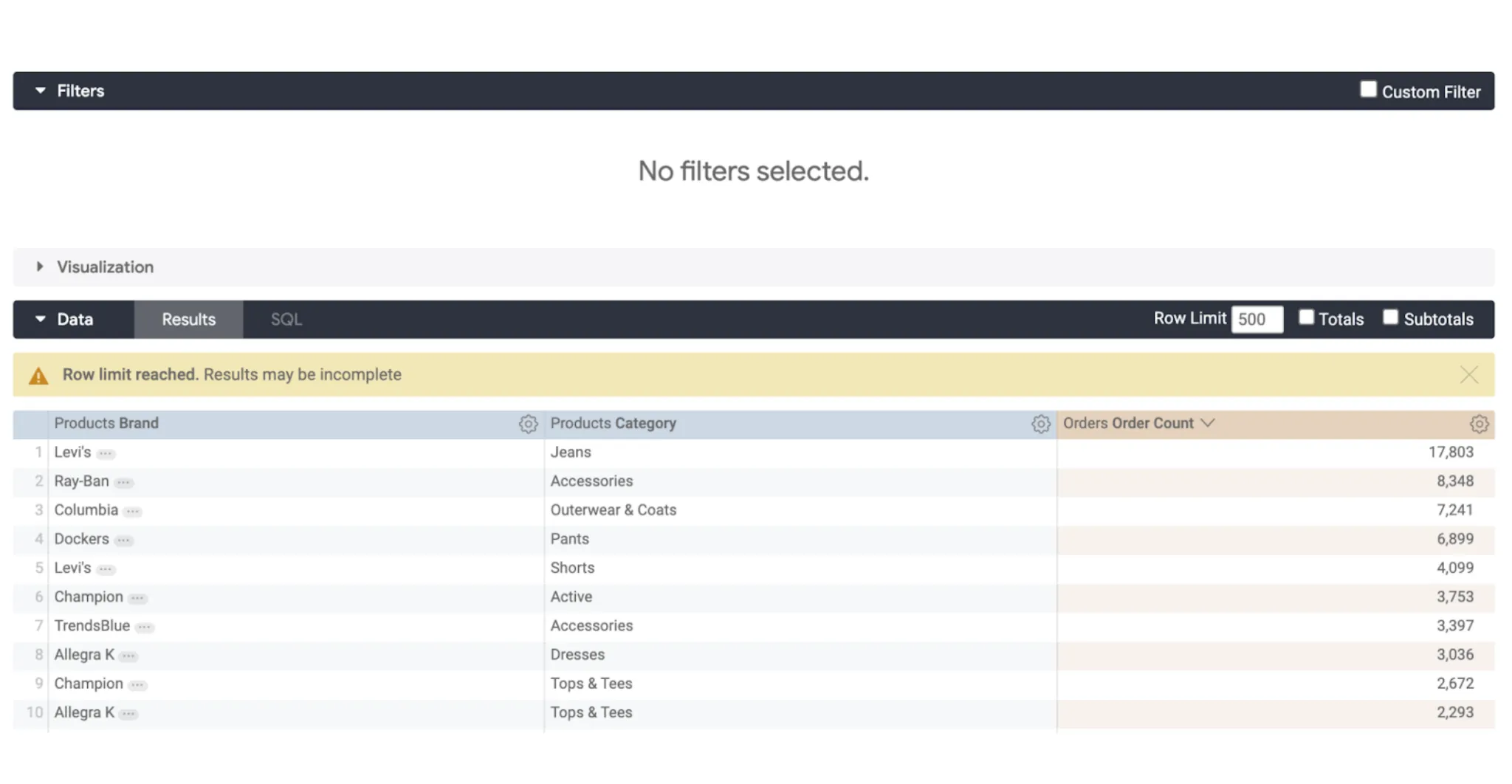Click the warning triangle in the row limit banner
This screenshot has height=784, width=1512.
pyautogui.click(x=38, y=375)
